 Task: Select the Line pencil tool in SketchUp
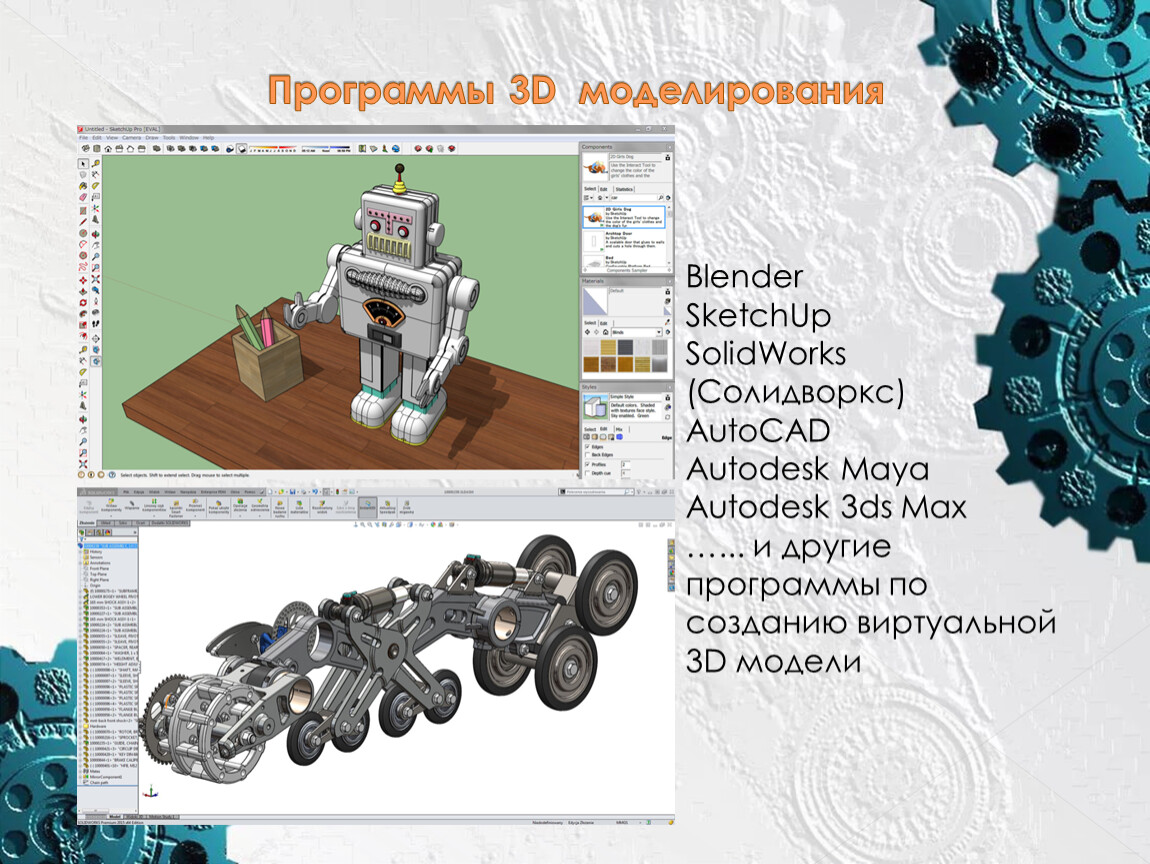point(84,221)
